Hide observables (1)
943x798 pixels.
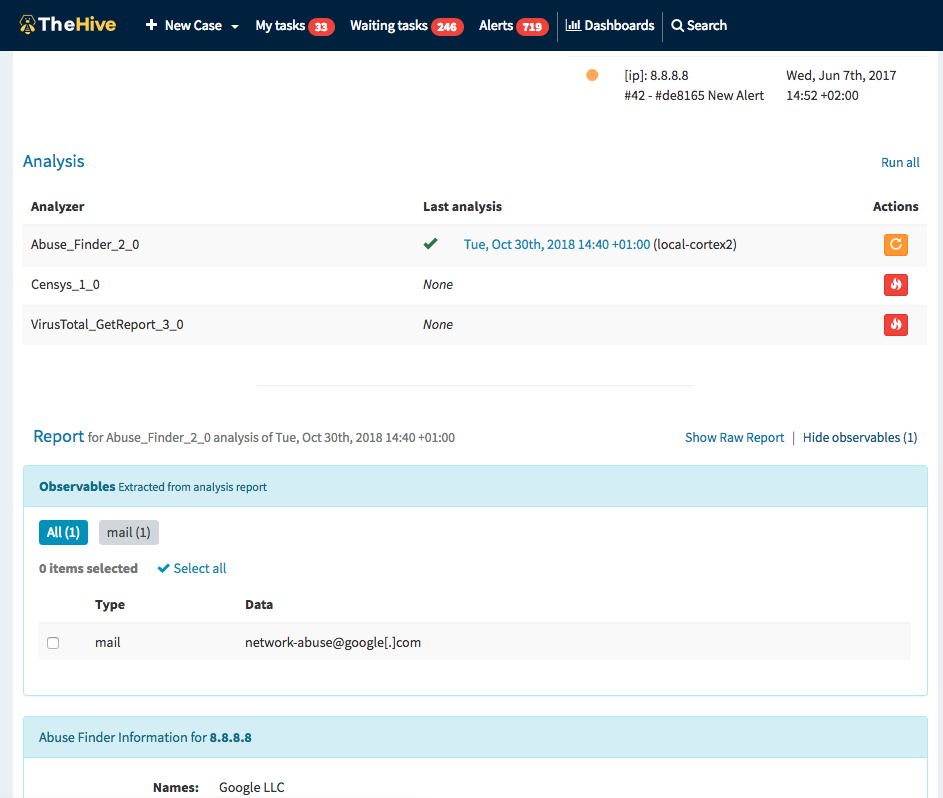pyautogui.click(x=860, y=438)
